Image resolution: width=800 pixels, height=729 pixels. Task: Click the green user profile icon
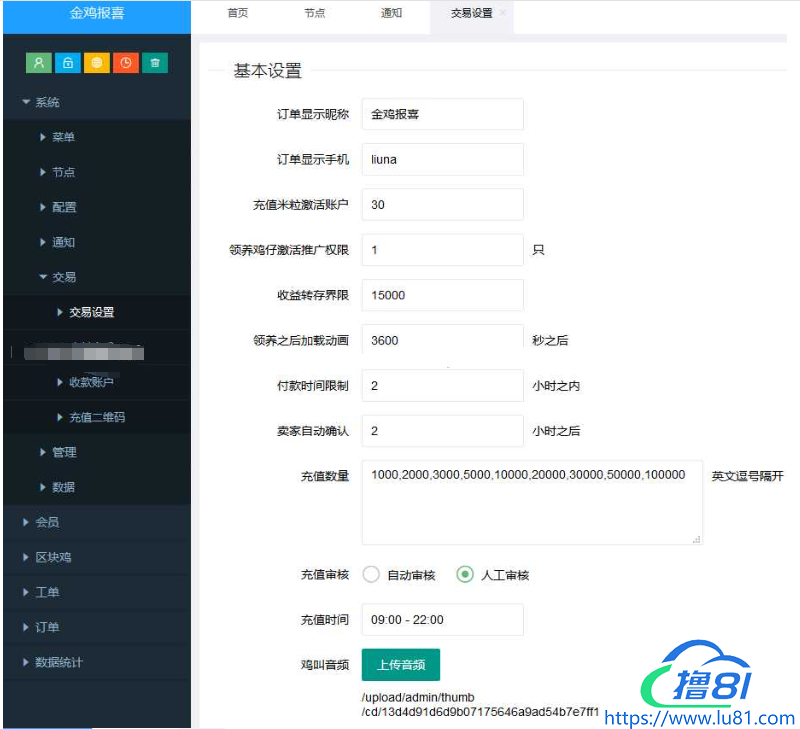tap(39, 62)
